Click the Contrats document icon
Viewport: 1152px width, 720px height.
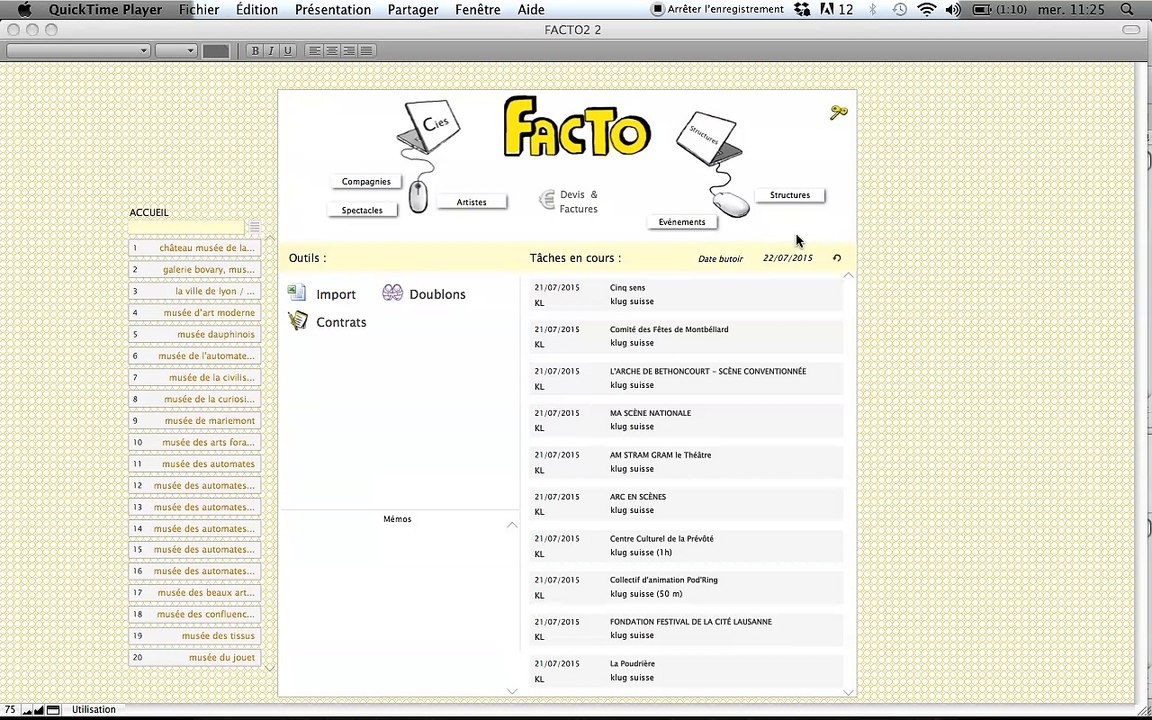pyautogui.click(x=298, y=321)
